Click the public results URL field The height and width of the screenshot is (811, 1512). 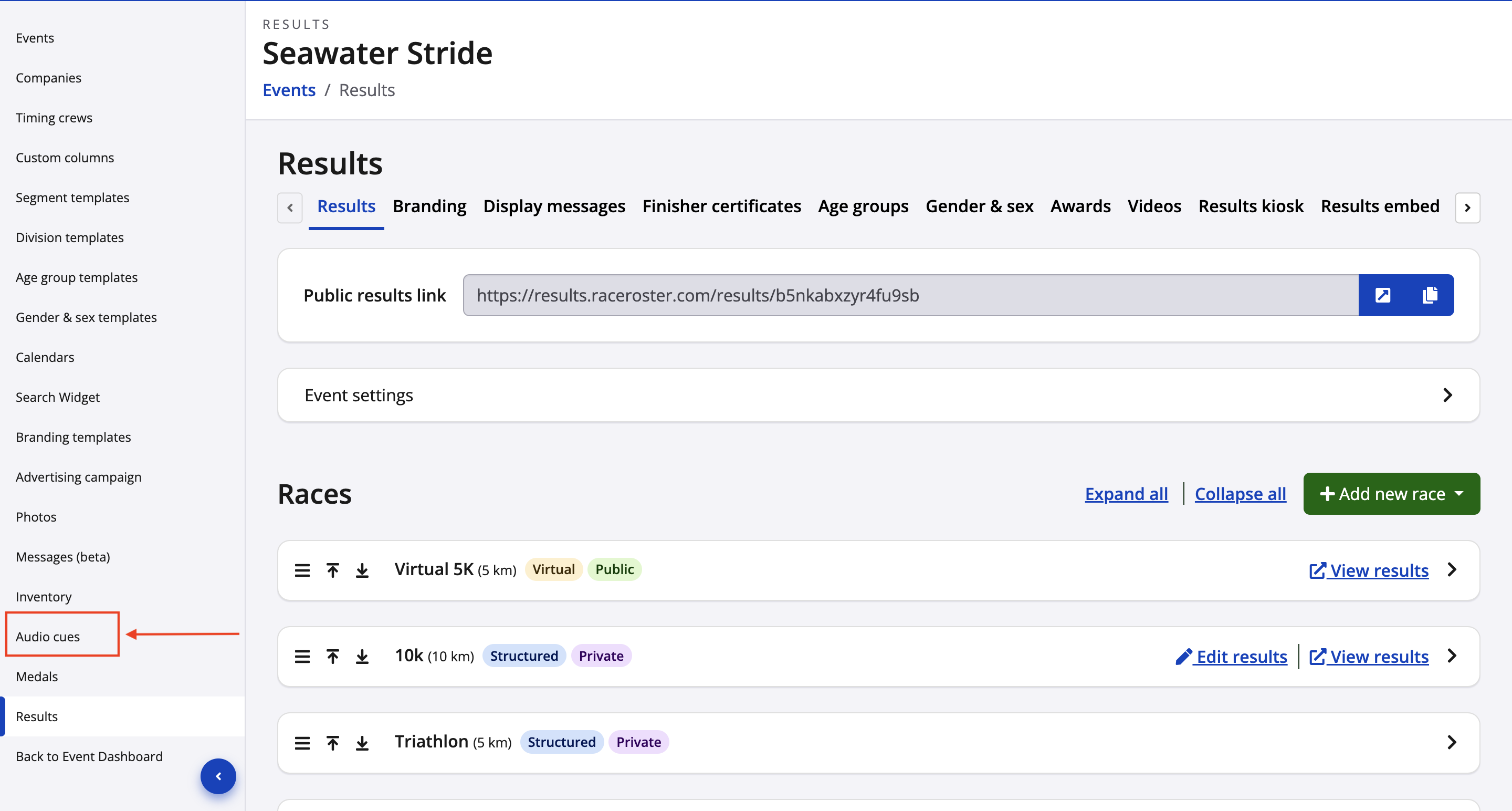910,295
